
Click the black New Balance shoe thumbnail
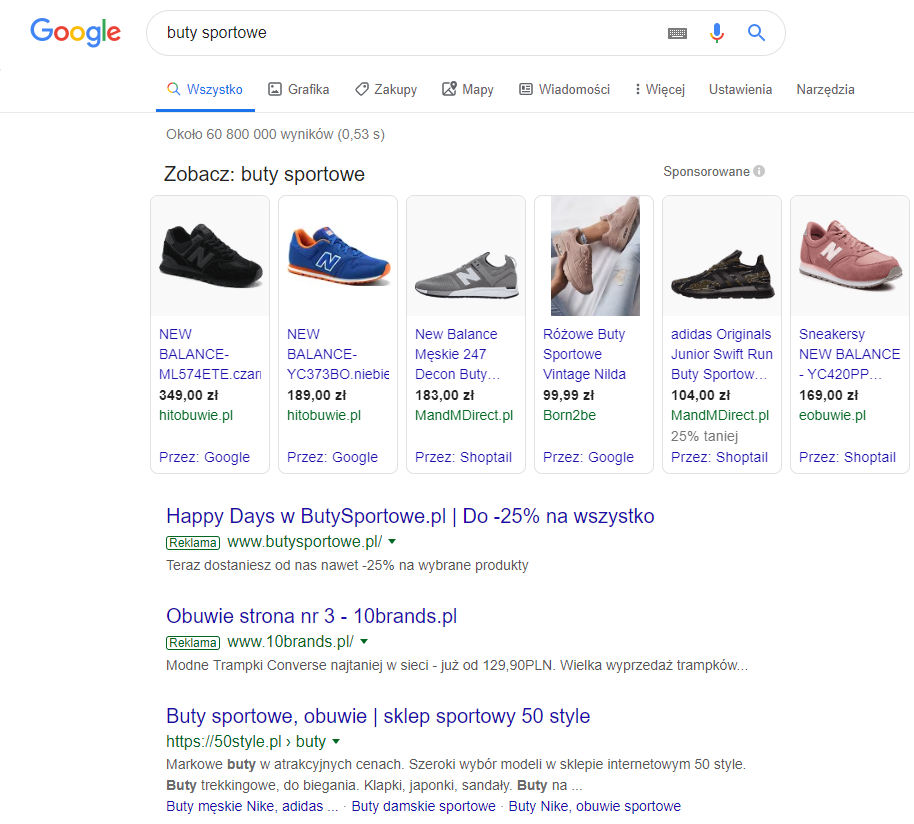[x=210, y=256]
